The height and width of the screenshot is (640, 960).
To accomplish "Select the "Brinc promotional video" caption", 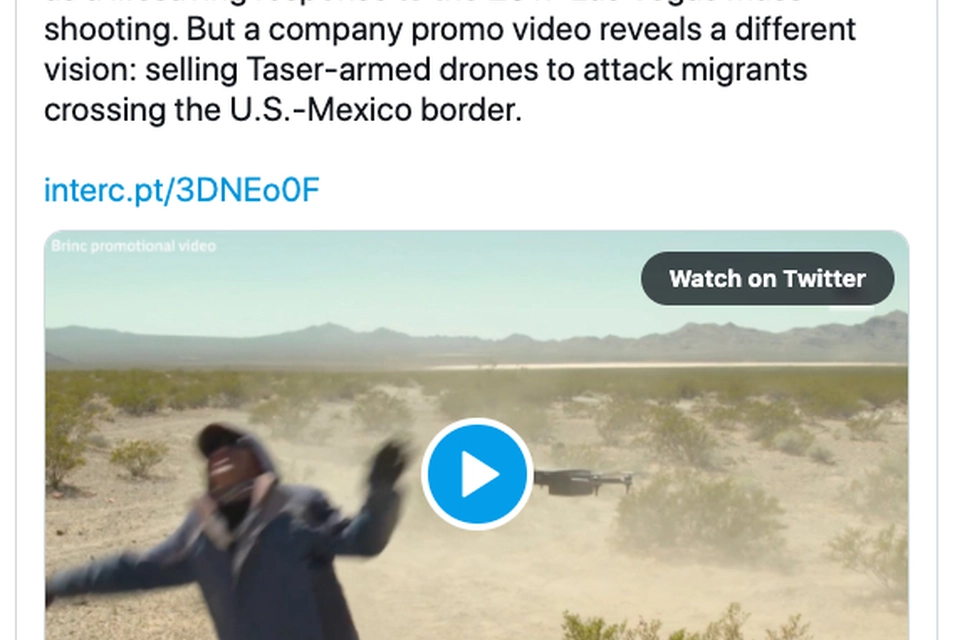I will pos(133,246).
